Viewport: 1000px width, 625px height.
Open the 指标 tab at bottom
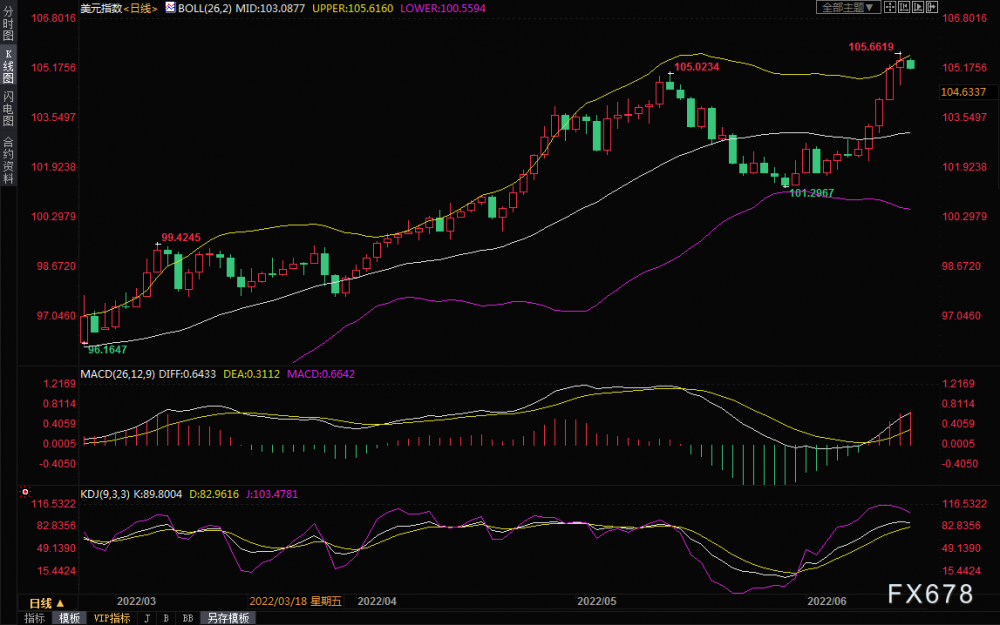(x=34, y=618)
